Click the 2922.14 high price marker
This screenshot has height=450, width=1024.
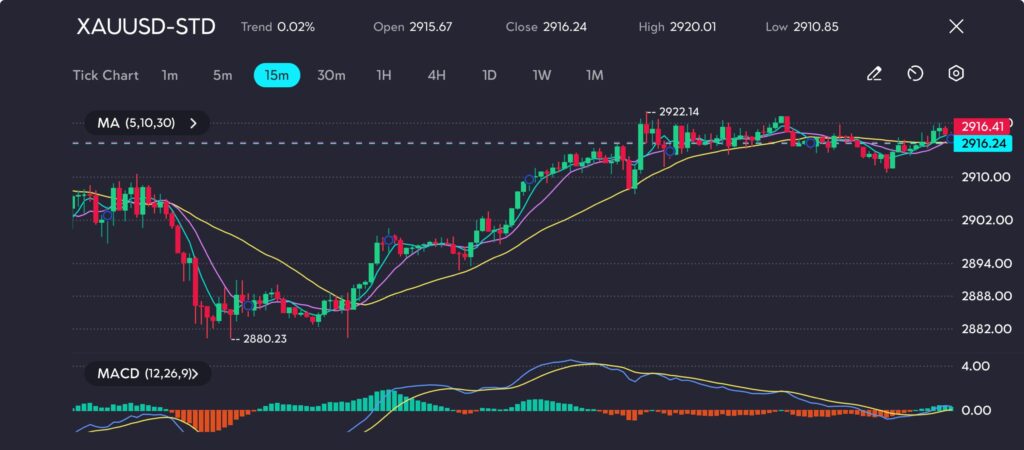678,112
